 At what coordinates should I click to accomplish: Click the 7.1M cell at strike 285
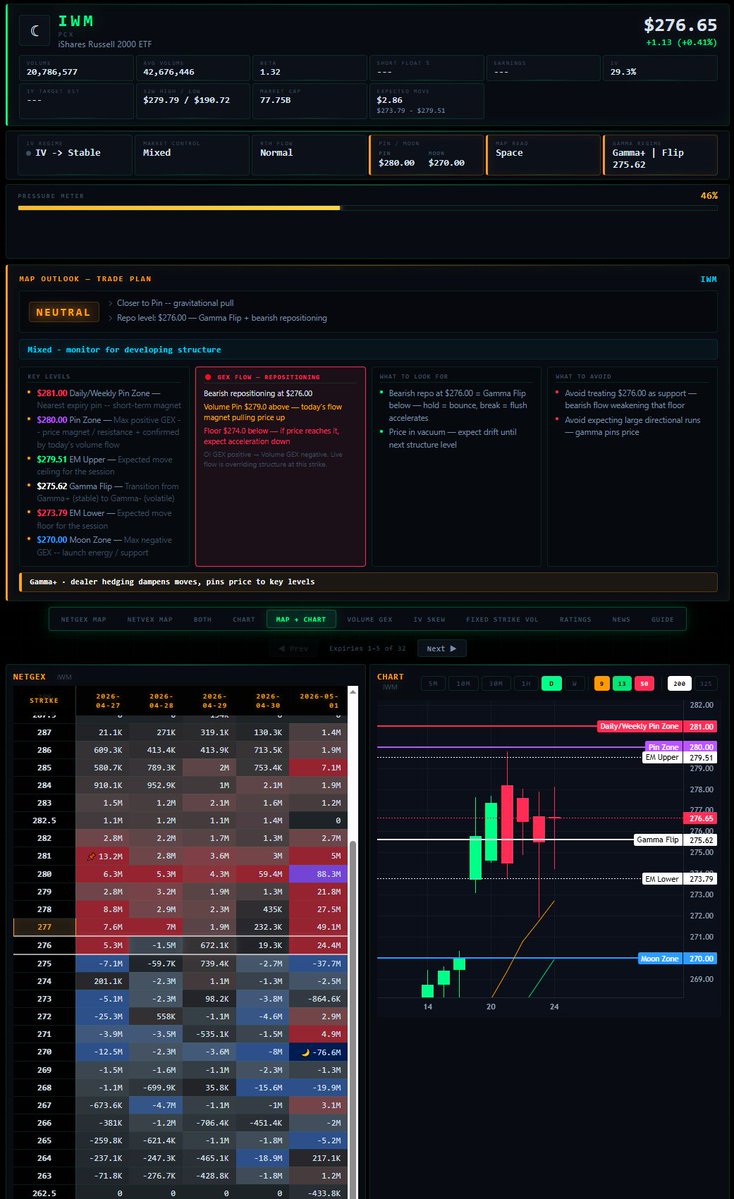point(318,768)
